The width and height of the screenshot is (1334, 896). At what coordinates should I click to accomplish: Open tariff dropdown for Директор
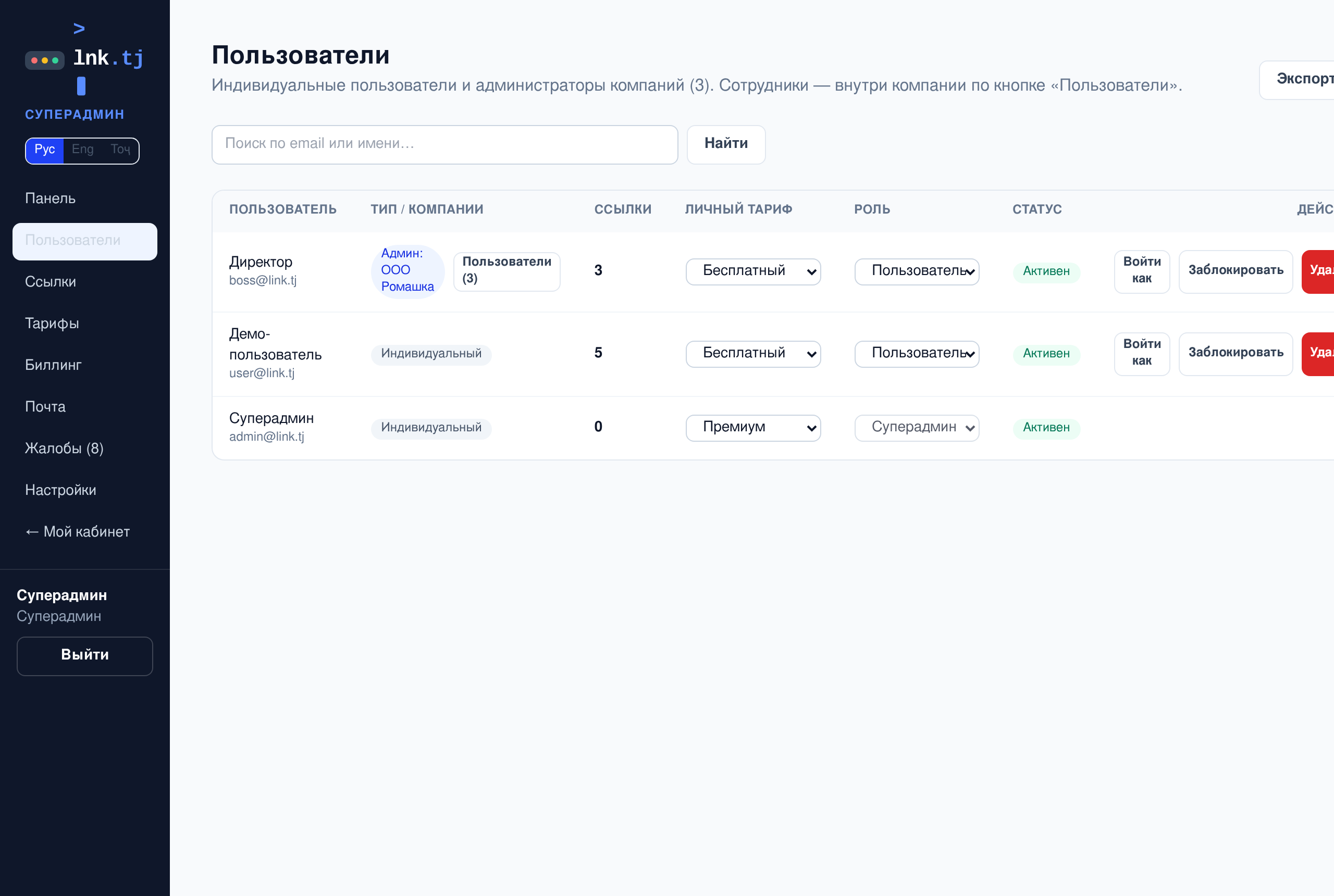[753, 271]
